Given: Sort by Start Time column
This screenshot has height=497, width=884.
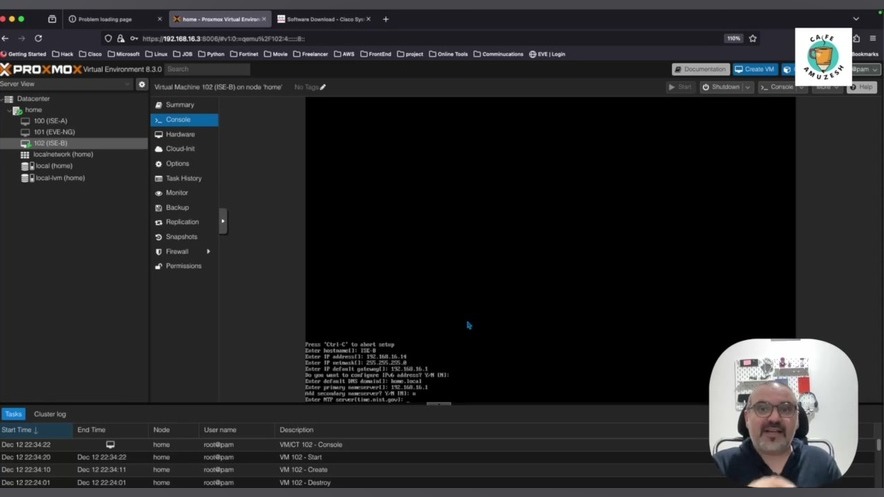Looking at the screenshot, I should [x=36, y=430].
